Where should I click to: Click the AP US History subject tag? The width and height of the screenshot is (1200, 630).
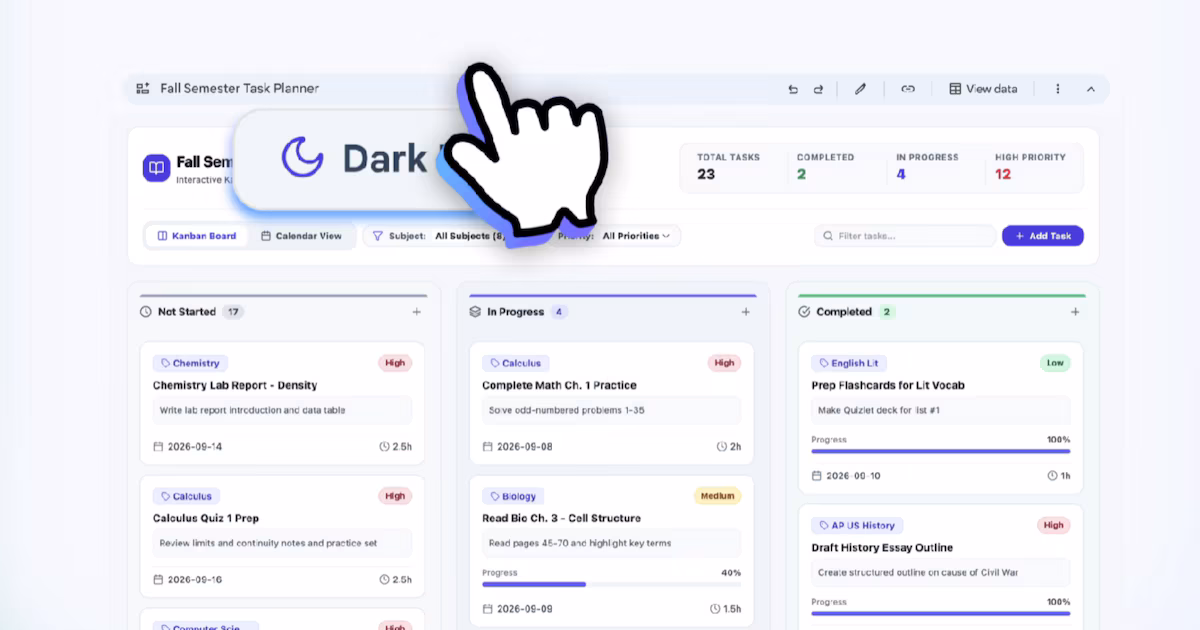point(857,525)
